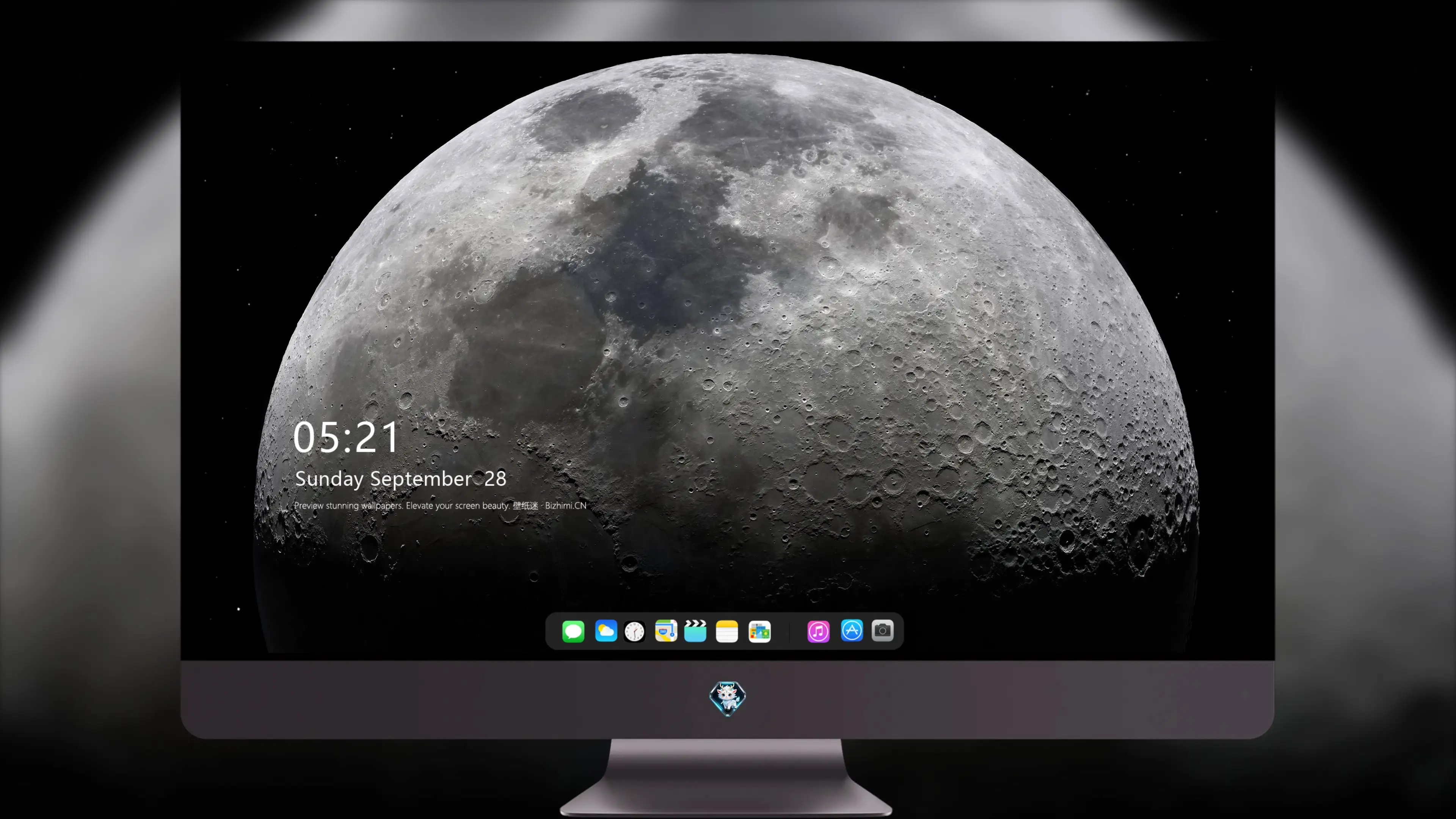Open the Clock app in dock
Image resolution: width=1456 pixels, height=819 pixels.
(634, 631)
